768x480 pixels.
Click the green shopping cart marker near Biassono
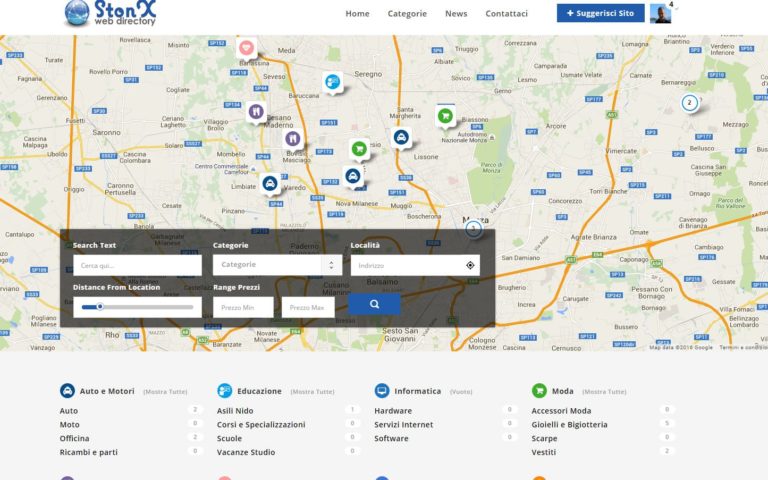click(x=445, y=117)
